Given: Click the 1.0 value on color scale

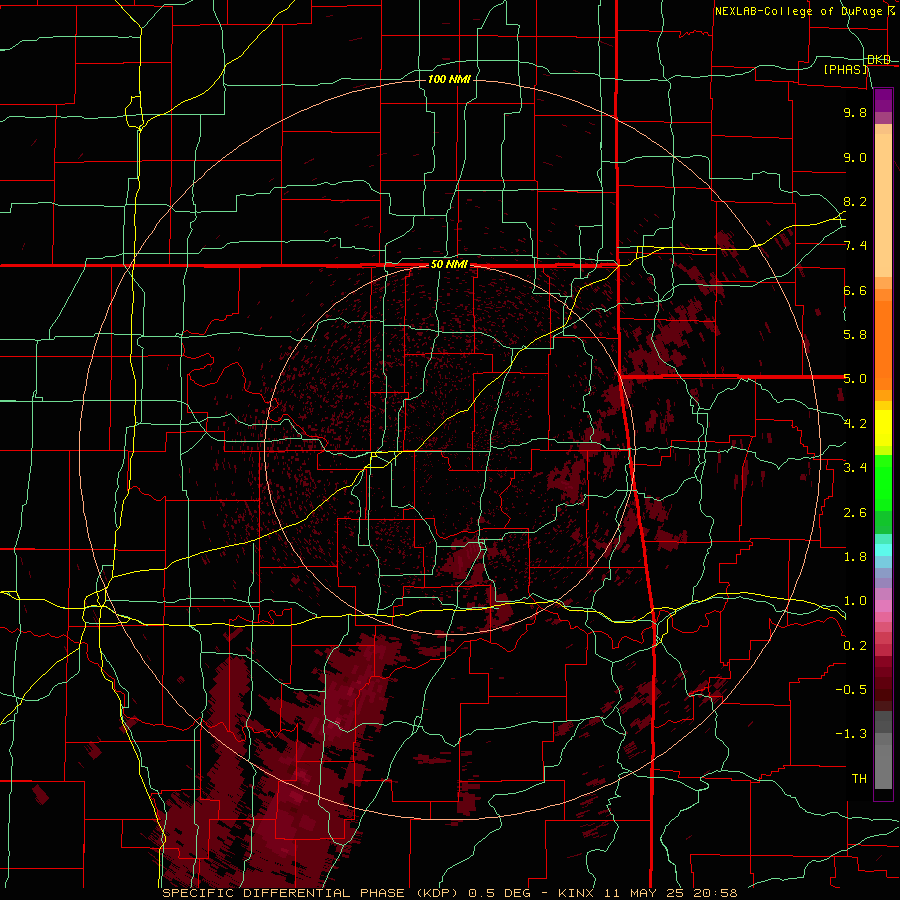Looking at the screenshot, I should [855, 601].
